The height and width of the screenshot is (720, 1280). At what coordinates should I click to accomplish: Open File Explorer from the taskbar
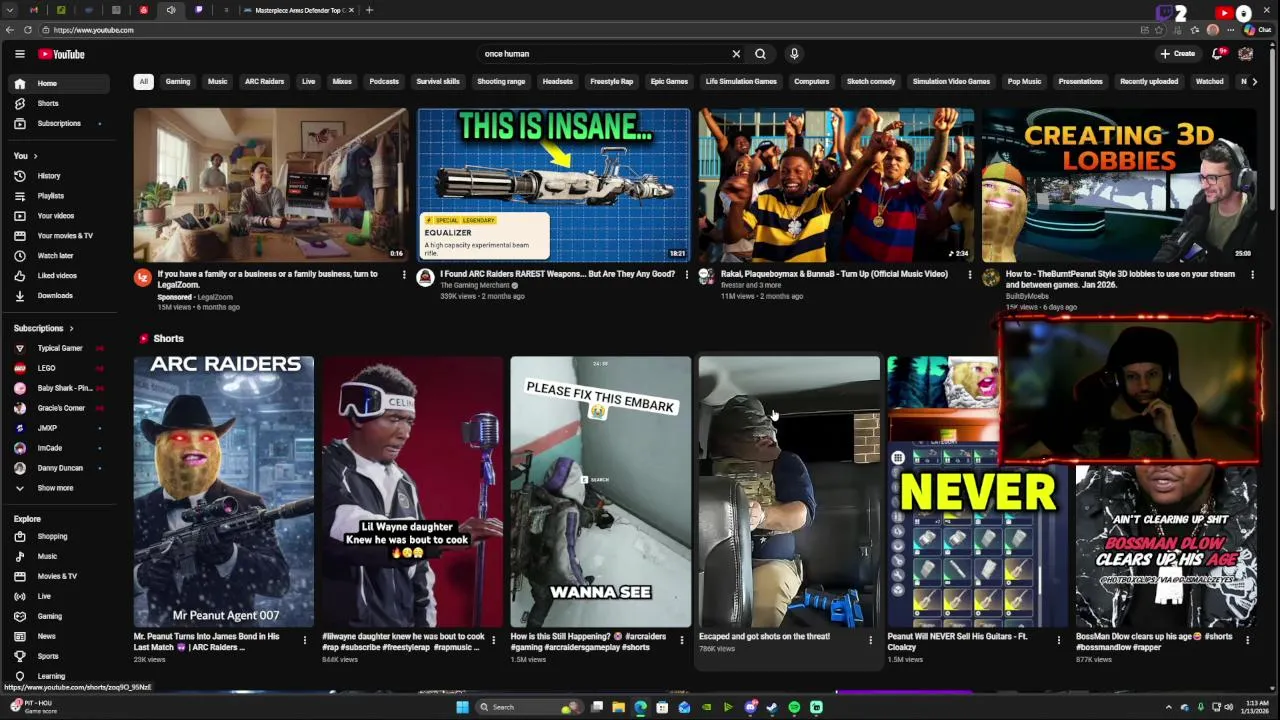pyautogui.click(x=618, y=707)
